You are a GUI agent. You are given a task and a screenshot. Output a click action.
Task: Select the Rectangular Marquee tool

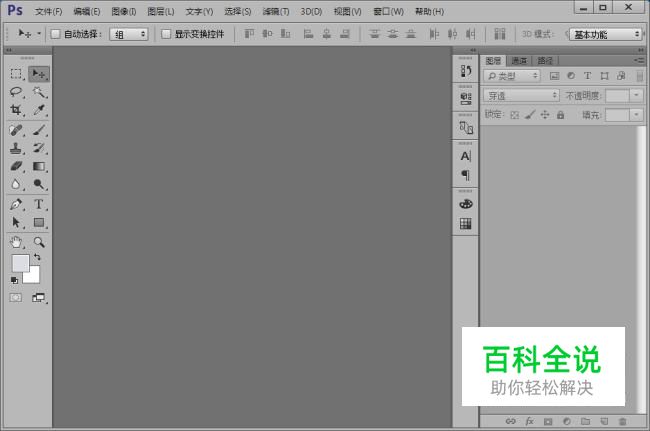[16, 74]
